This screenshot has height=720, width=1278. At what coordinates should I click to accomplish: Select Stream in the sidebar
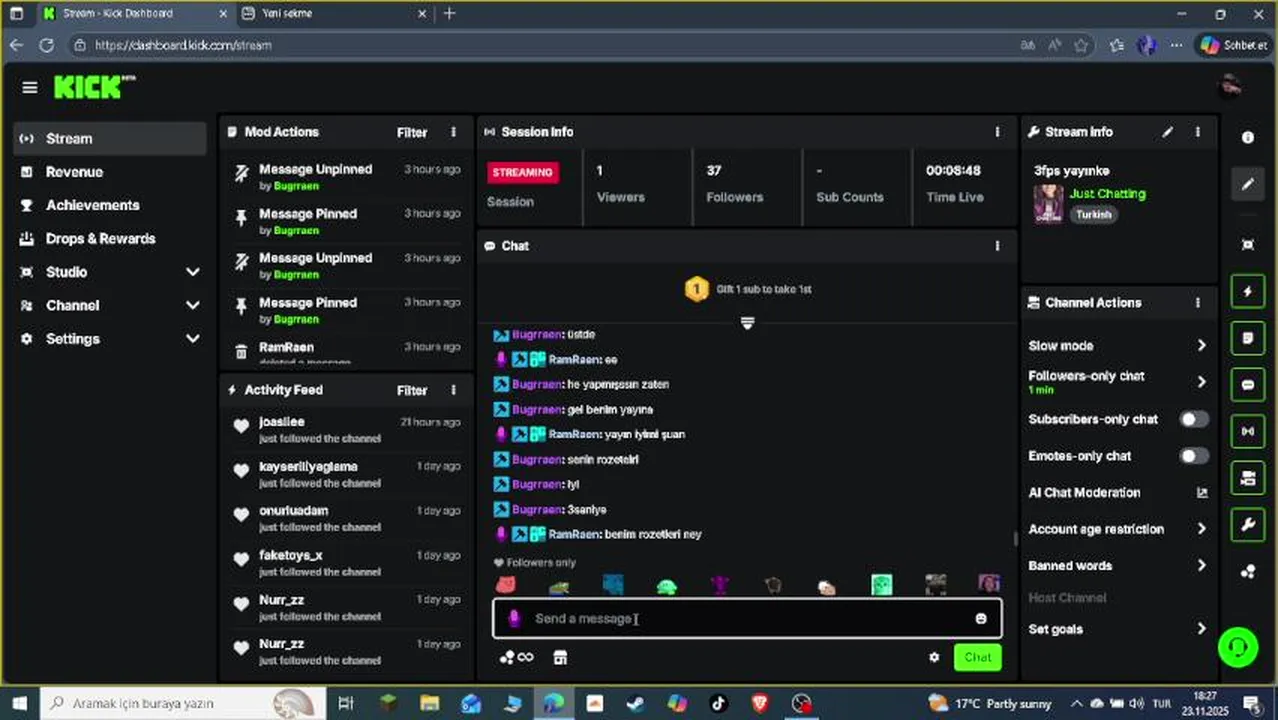(111, 139)
